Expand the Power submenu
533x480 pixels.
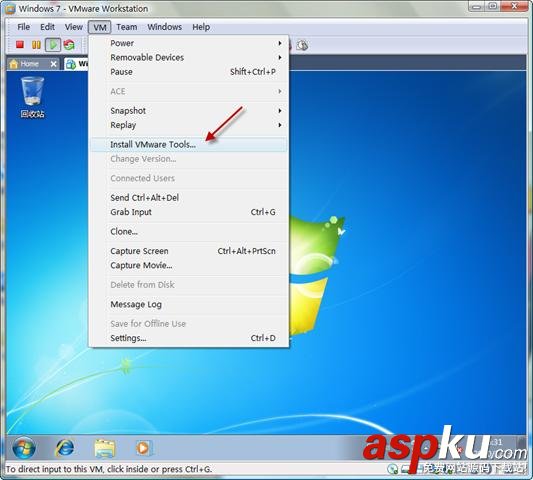point(188,43)
